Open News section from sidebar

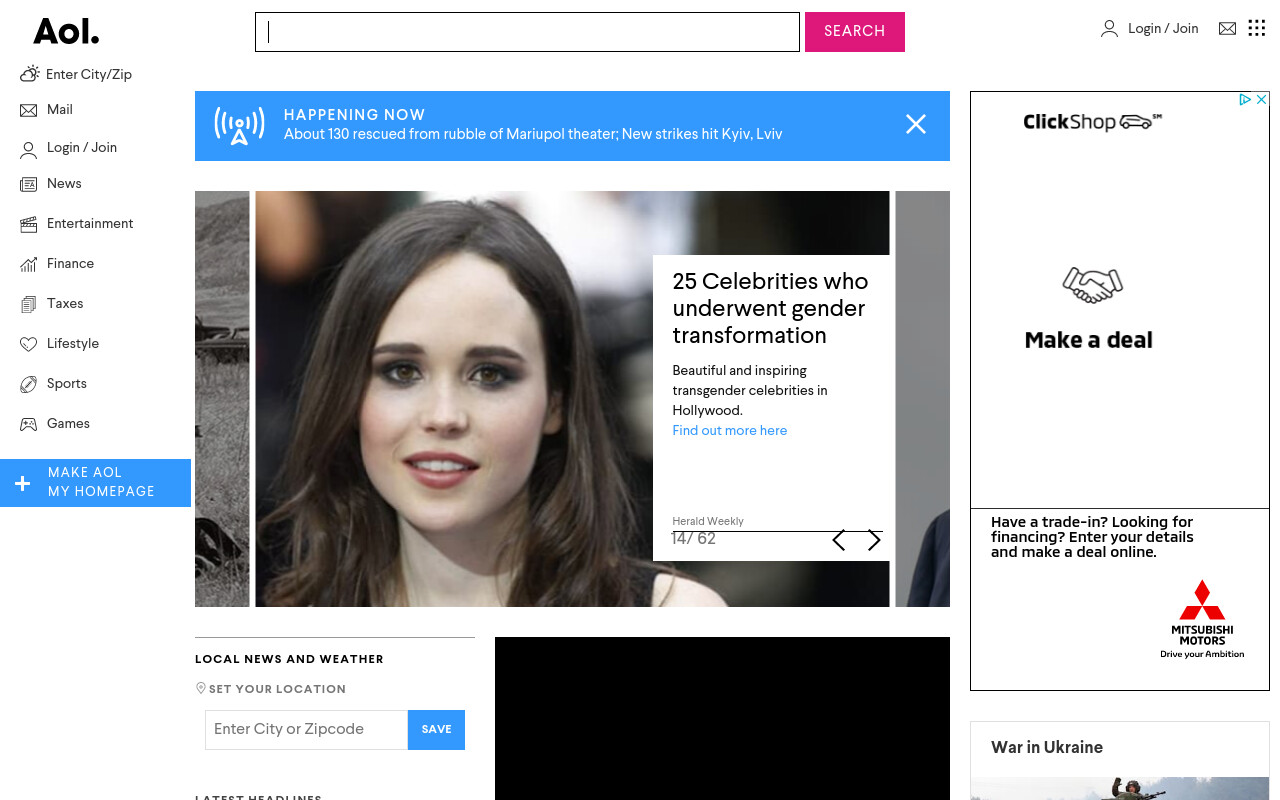[64, 184]
